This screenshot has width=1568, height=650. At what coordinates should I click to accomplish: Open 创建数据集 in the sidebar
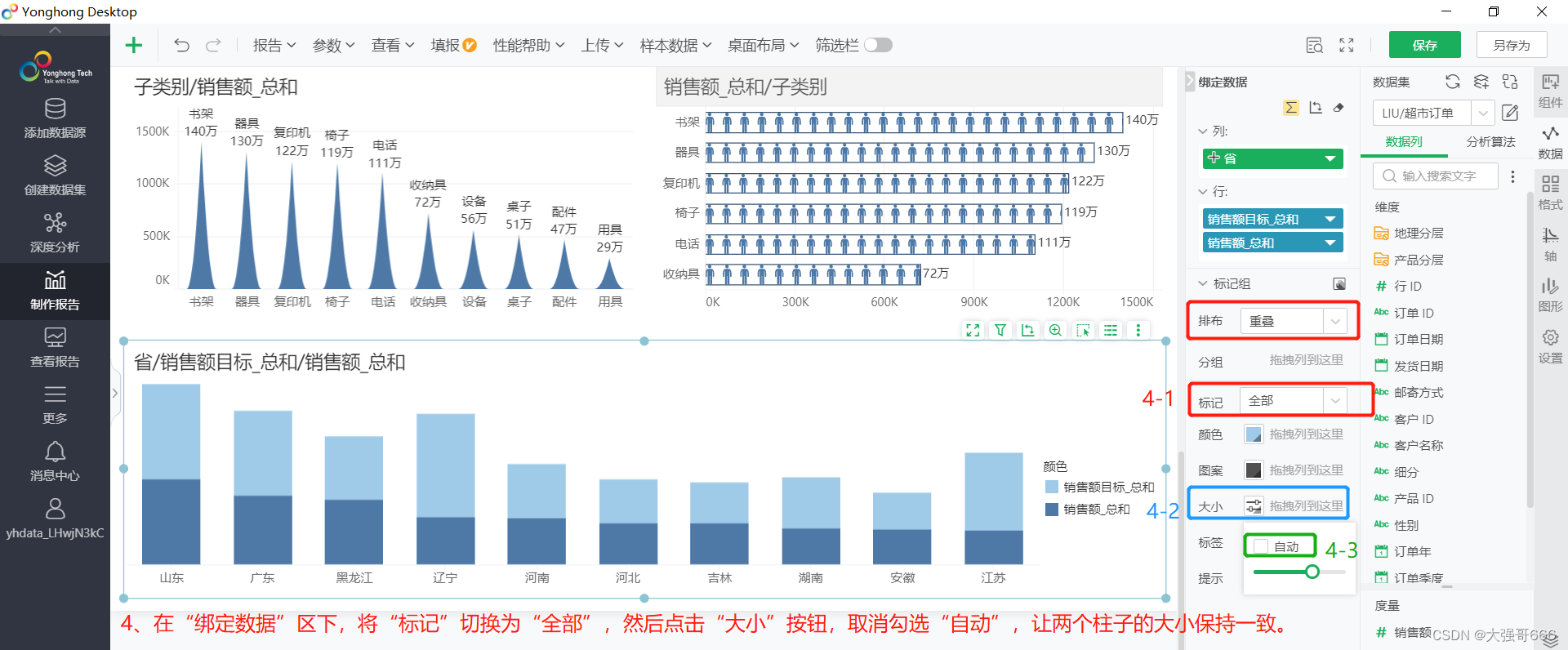[55, 176]
